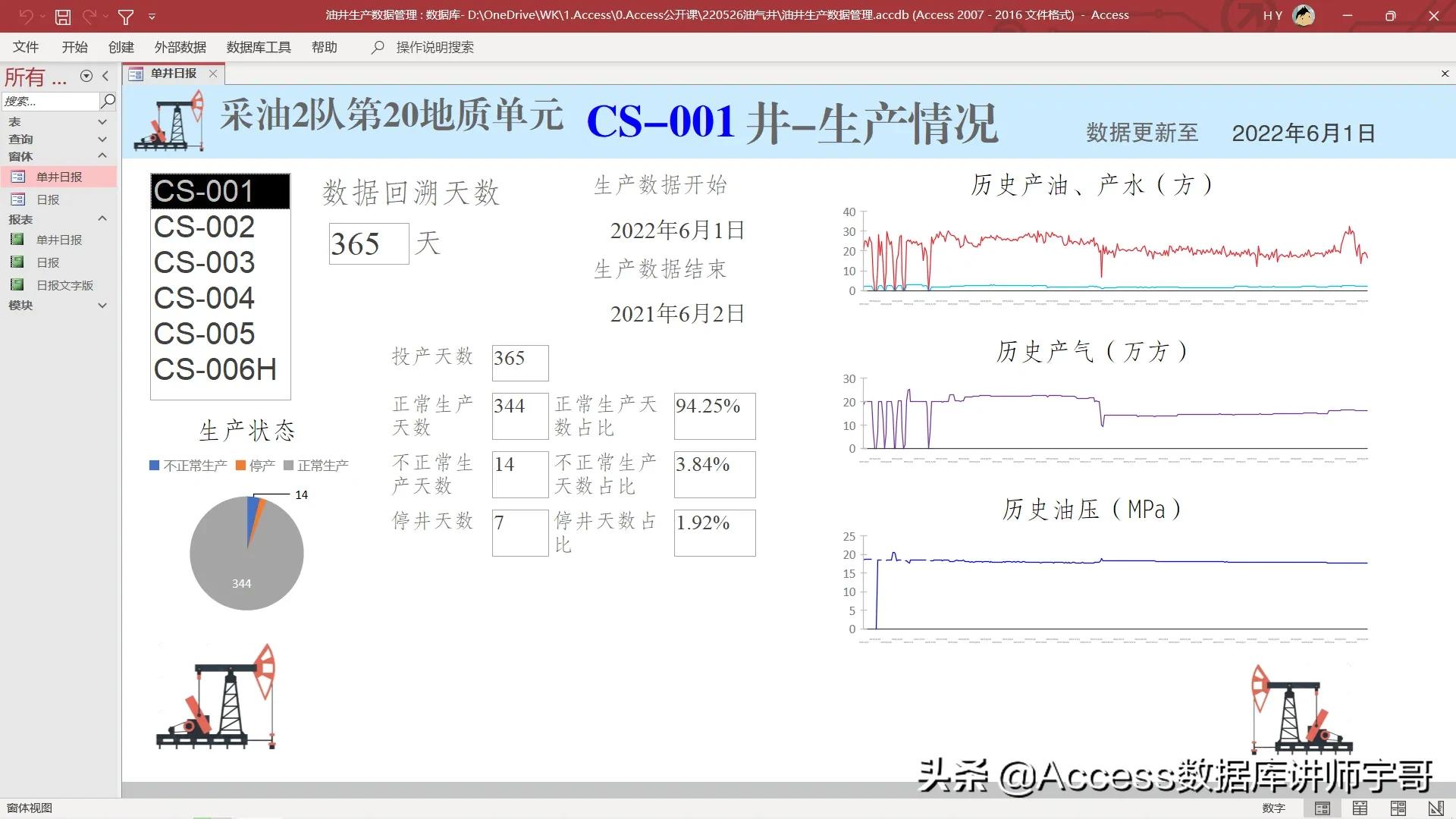Click the Save icon in quick access toolbar
Image resolution: width=1456 pixels, height=819 pixels.
[62, 16]
